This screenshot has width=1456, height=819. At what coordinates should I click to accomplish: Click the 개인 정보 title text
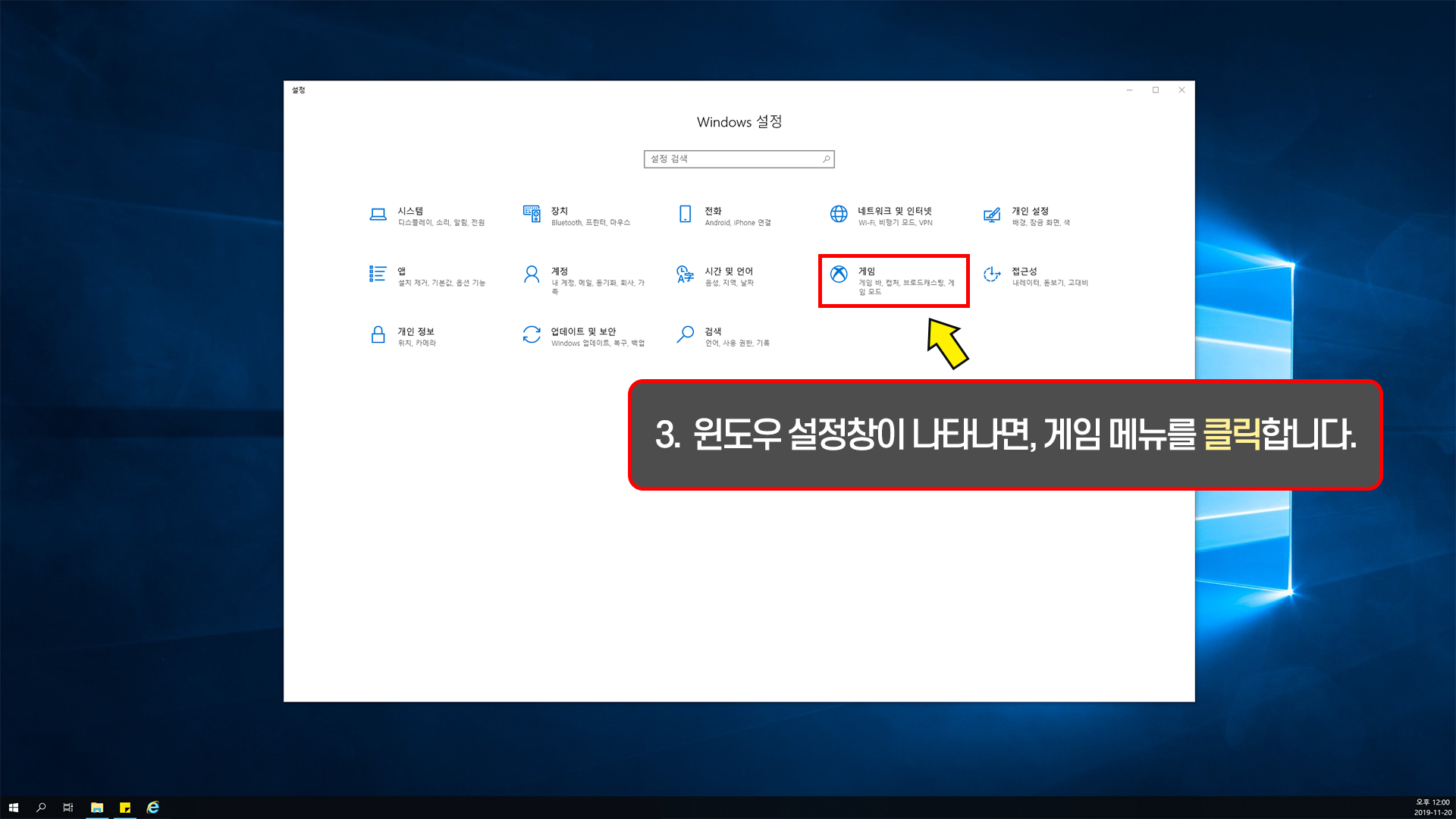coord(416,331)
